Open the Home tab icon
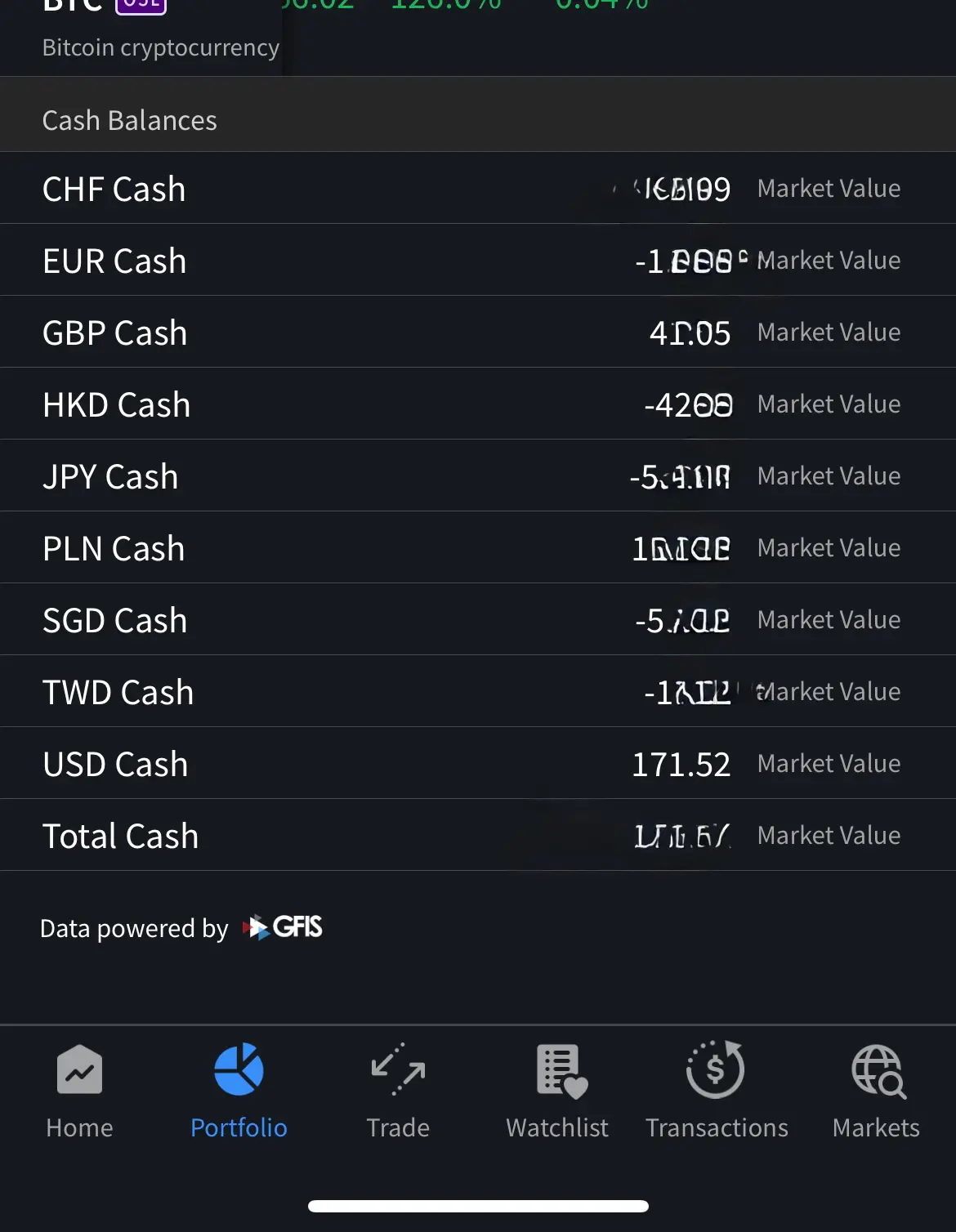Viewport: 956px width, 1232px height. [79, 1069]
